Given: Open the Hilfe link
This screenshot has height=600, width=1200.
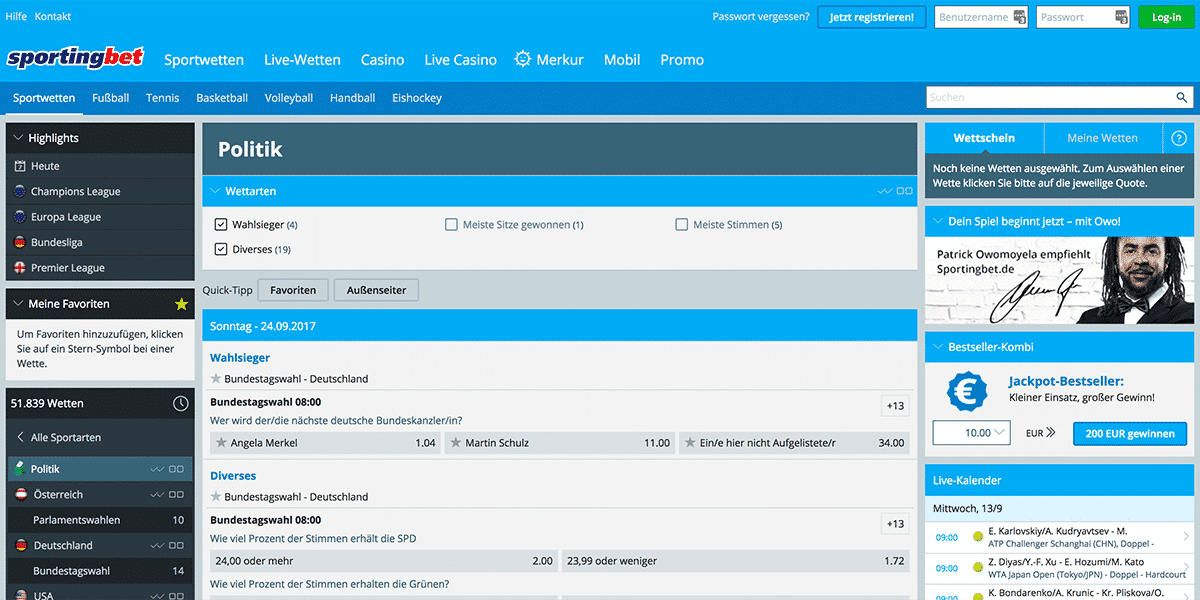Looking at the screenshot, I should tap(16, 17).
